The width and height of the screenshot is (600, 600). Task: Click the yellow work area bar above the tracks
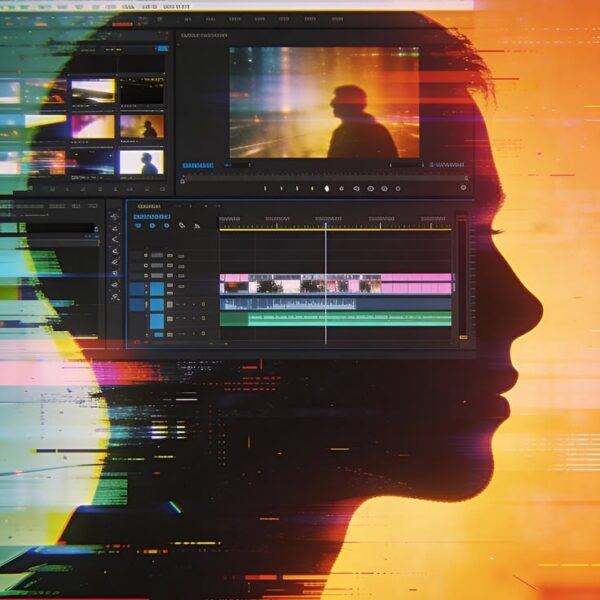click(x=335, y=230)
